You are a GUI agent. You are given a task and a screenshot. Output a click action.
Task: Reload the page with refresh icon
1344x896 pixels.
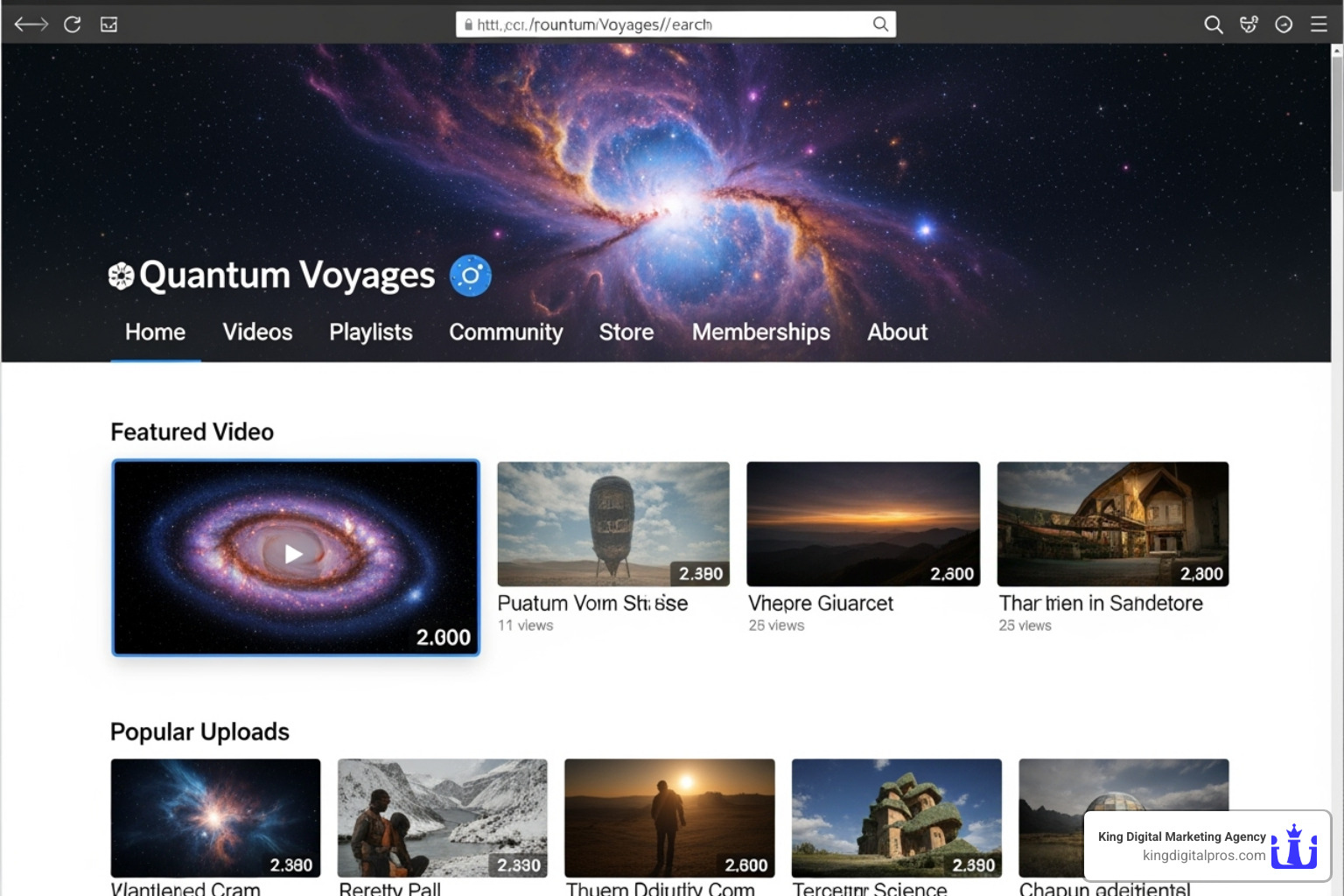click(x=73, y=24)
